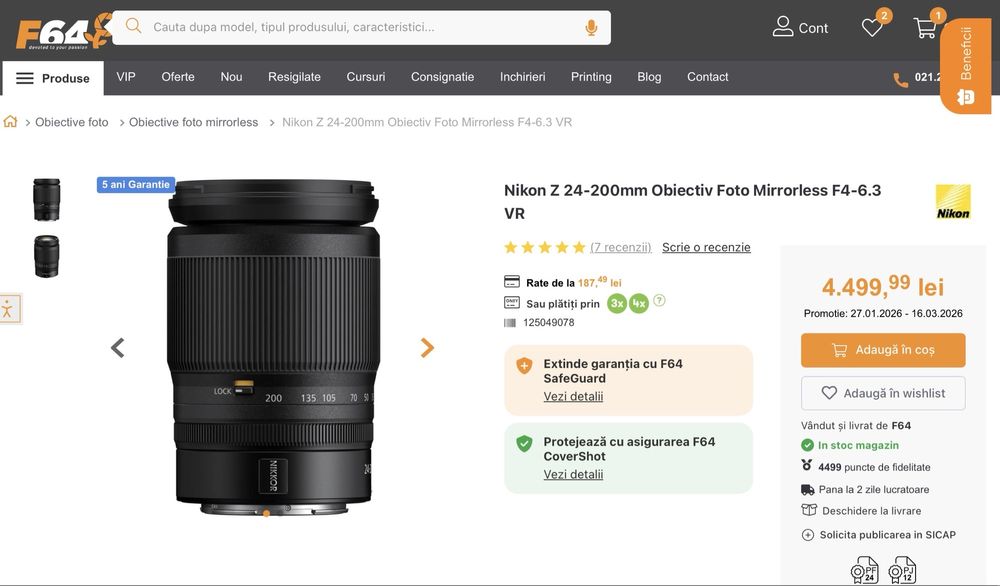The image size is (1000, 586).
Task: Click the phone number icon
Action: point(900,80)
